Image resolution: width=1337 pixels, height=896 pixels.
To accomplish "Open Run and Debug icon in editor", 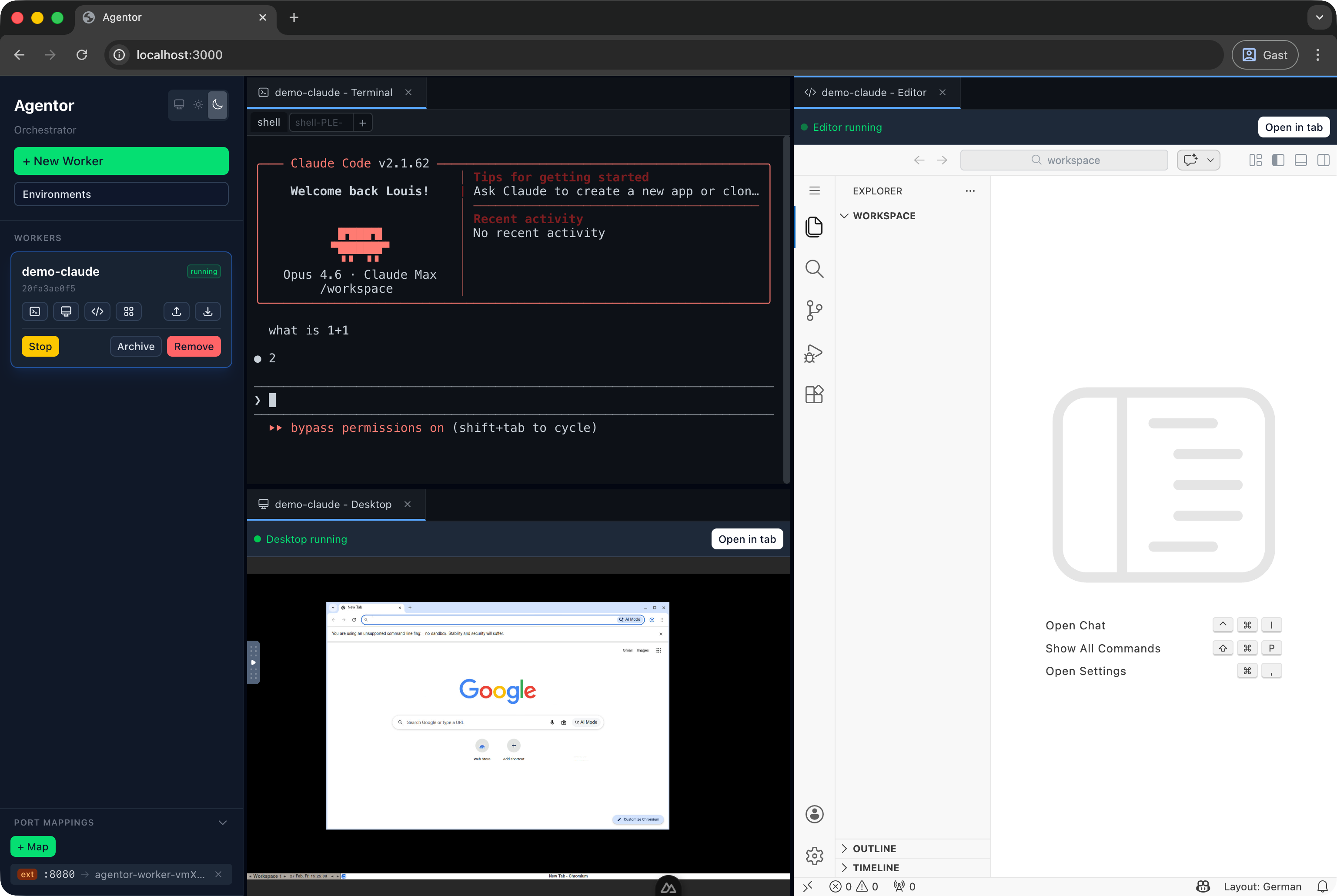I will (814, 353).
